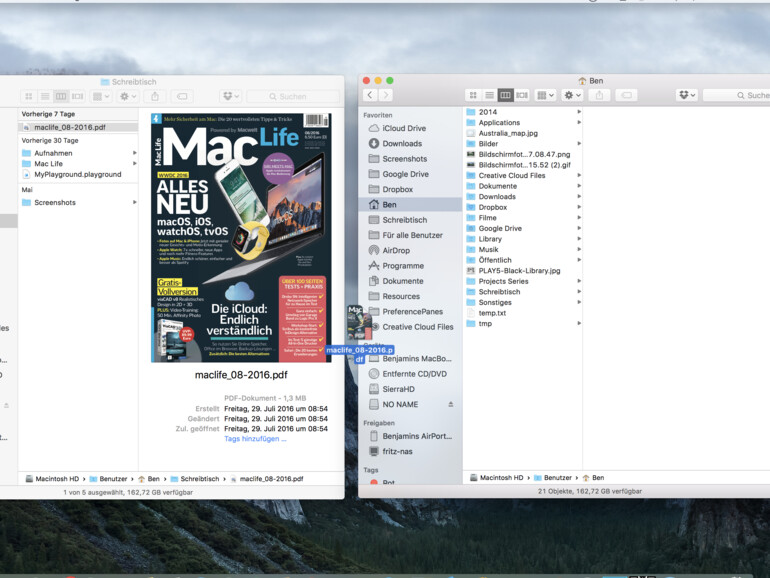Eject the NO NAME volume
The height and width of the screenshot is (578, 770).
[x=450, y=404]
